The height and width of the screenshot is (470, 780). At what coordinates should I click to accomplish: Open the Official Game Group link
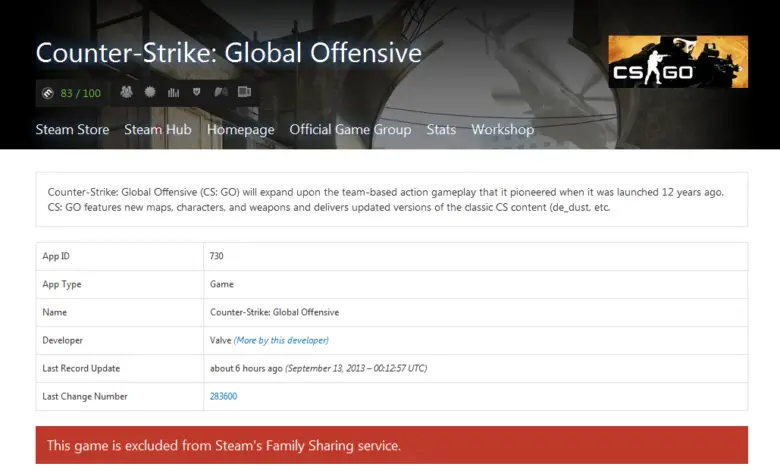click(350, 129)
